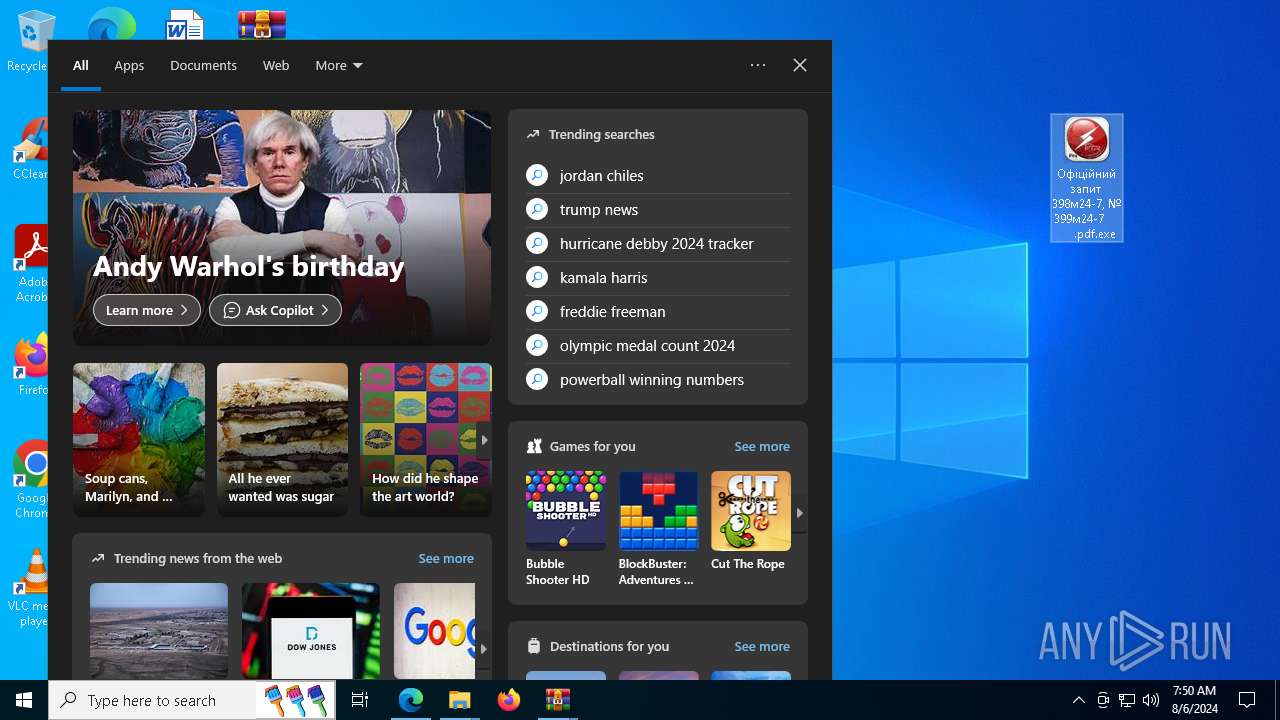Open the Dow Jones news thumbnail
Viewport: 1280px width, 720px height.
pyautogui.click(x=311, y=631)
